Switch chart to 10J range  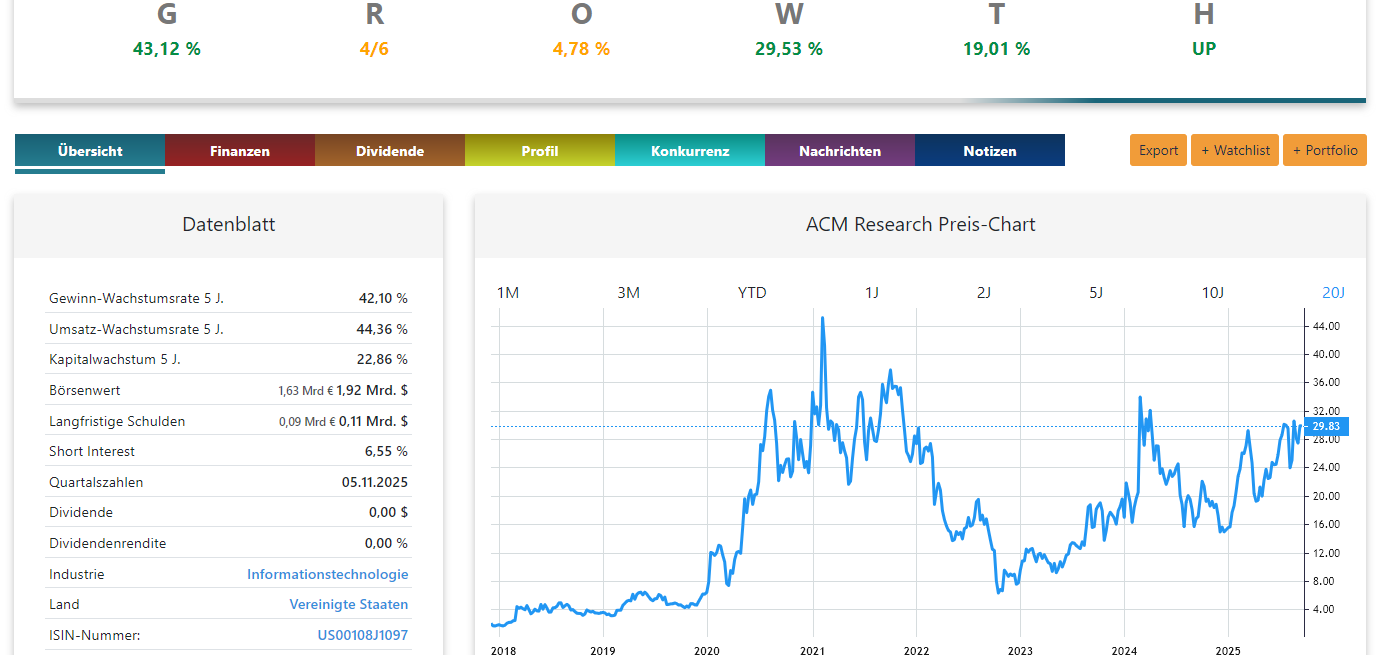1213,292
